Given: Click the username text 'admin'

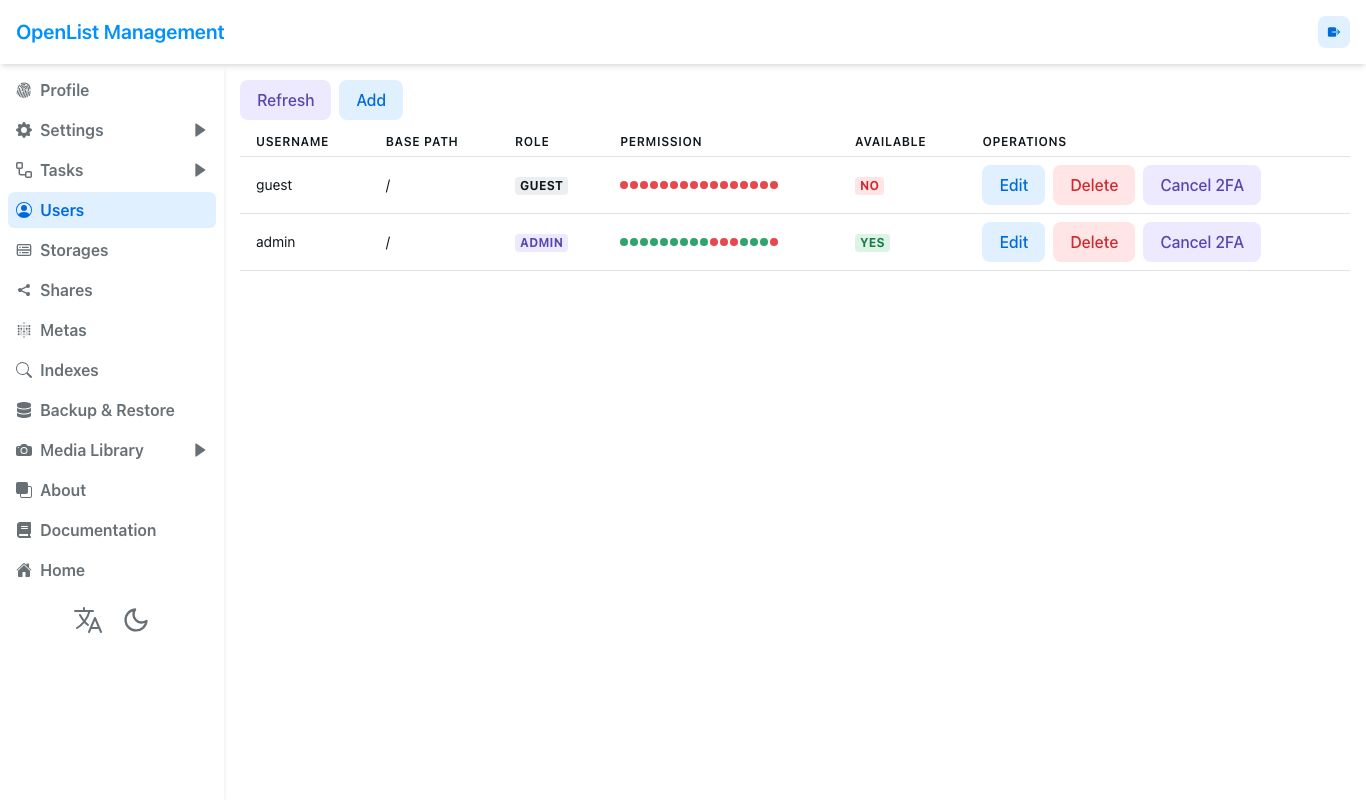Looking at the screenshot, I should [x=276, y=242].
